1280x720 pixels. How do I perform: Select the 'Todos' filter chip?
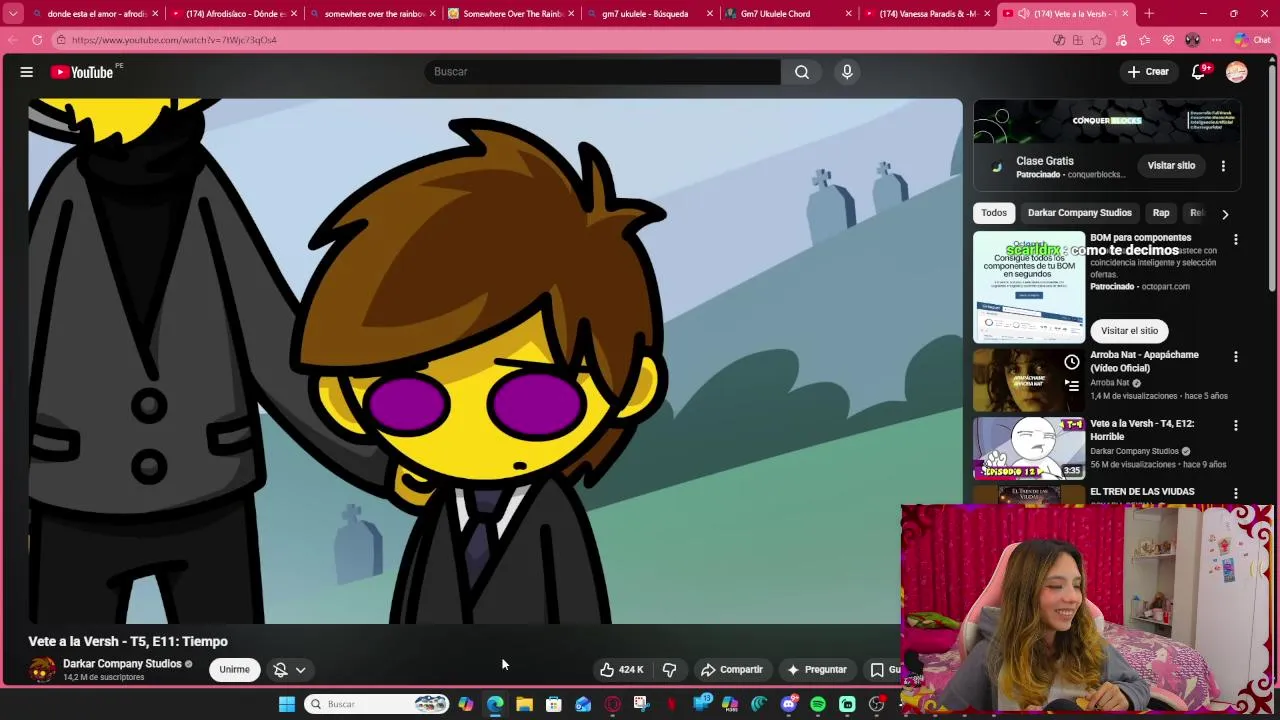click(x=994, y=213)
